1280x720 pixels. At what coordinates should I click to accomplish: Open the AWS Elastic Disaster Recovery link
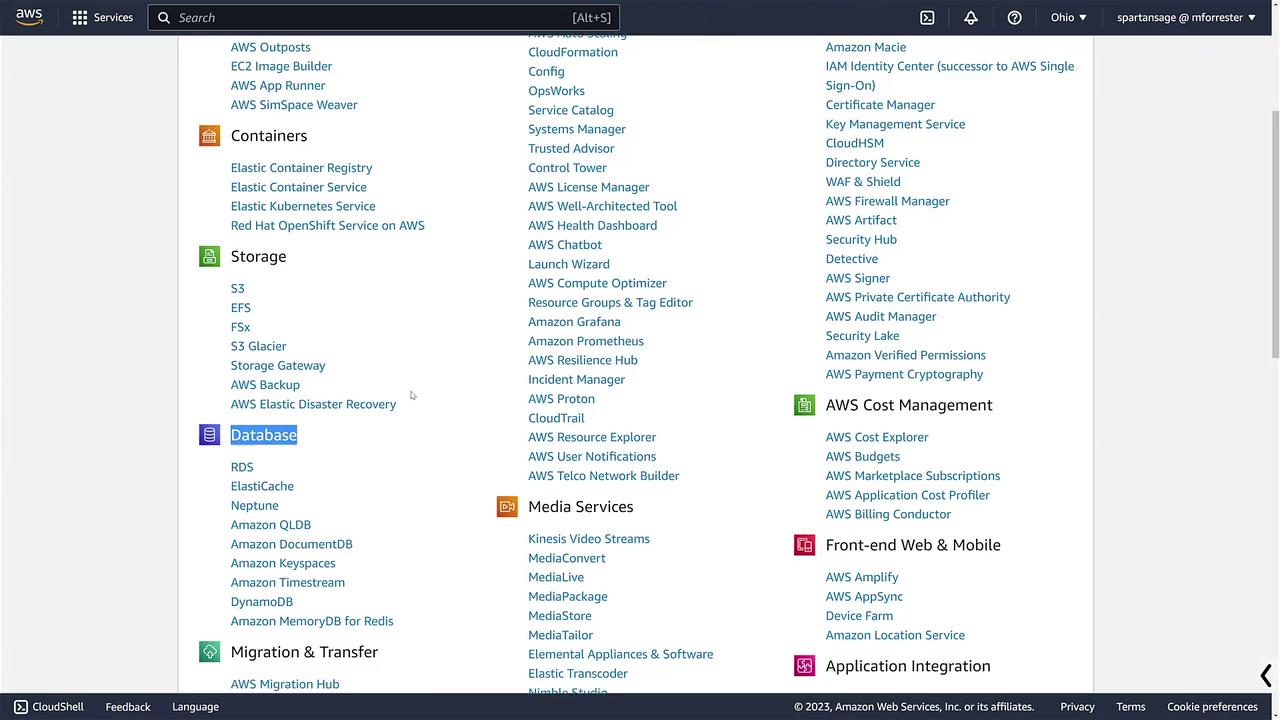313,404
